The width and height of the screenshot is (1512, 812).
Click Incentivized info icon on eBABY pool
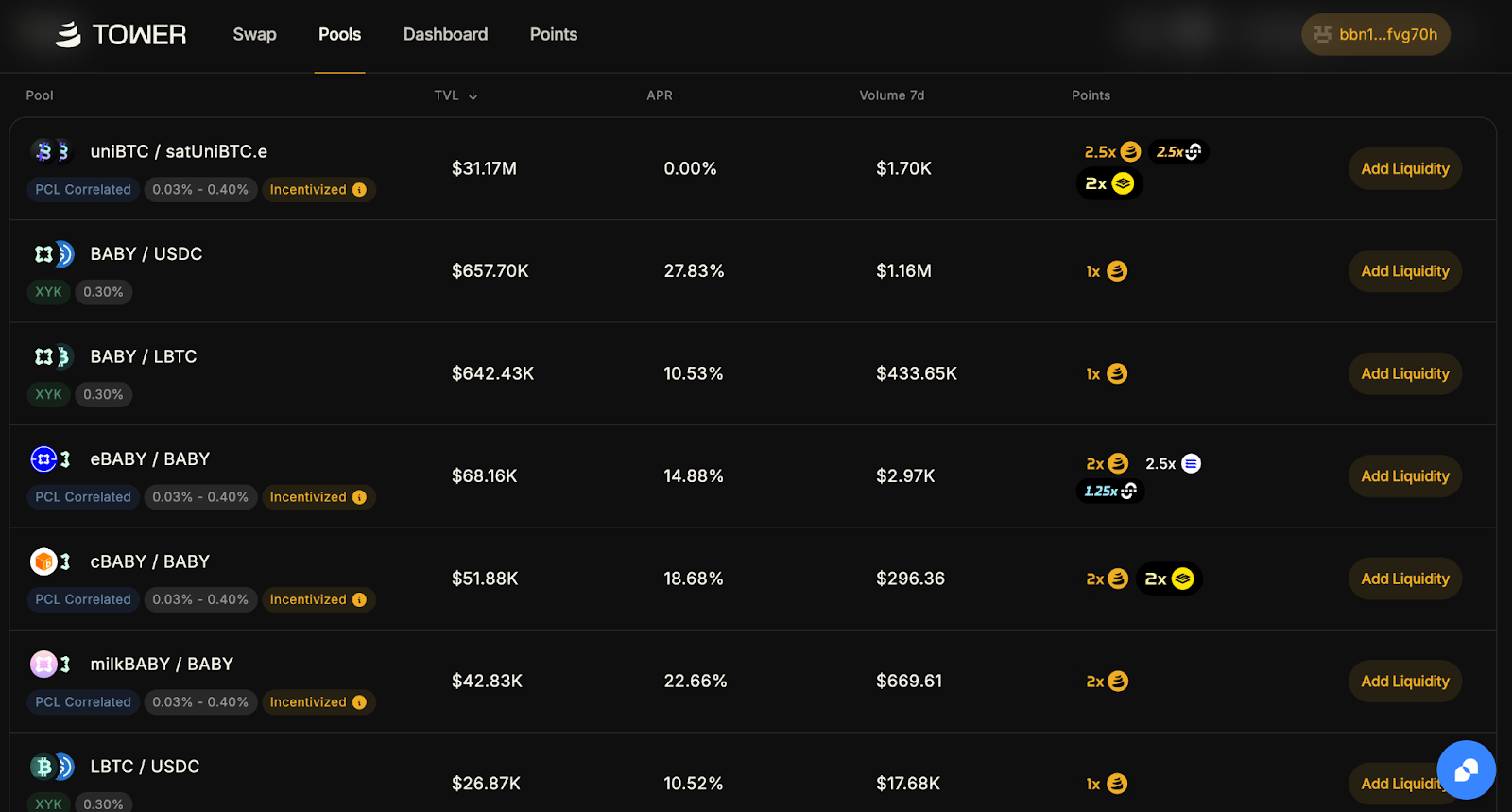point(359,497)
